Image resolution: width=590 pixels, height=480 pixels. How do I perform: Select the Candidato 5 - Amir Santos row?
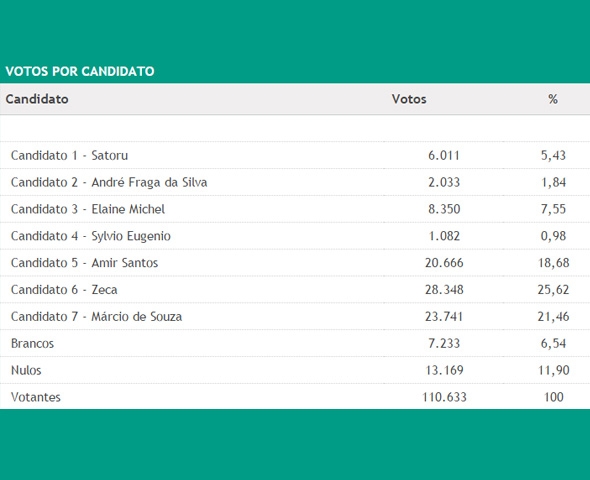click(x=295, y=263)
